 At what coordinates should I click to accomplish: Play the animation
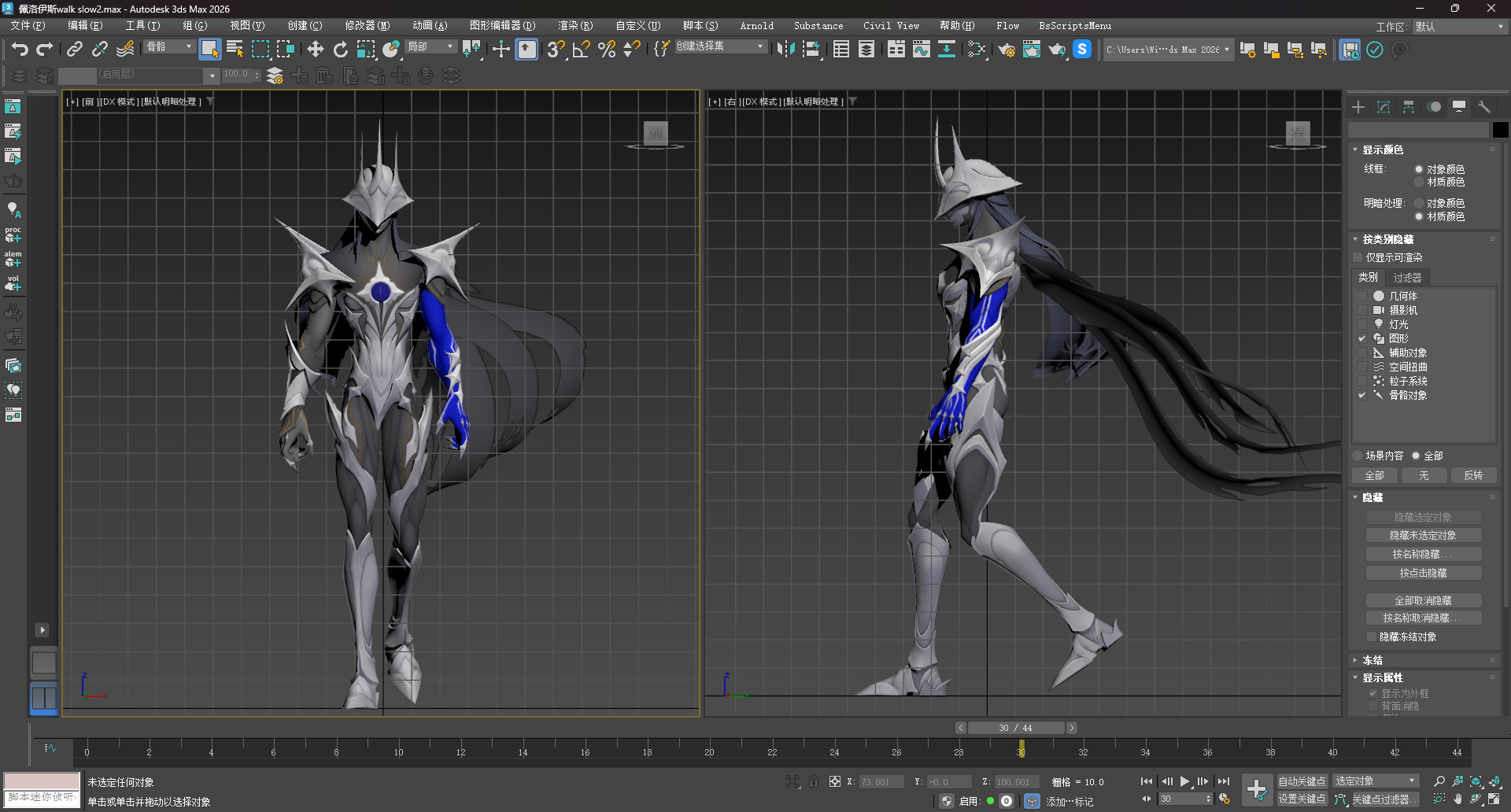(1184, 781)
